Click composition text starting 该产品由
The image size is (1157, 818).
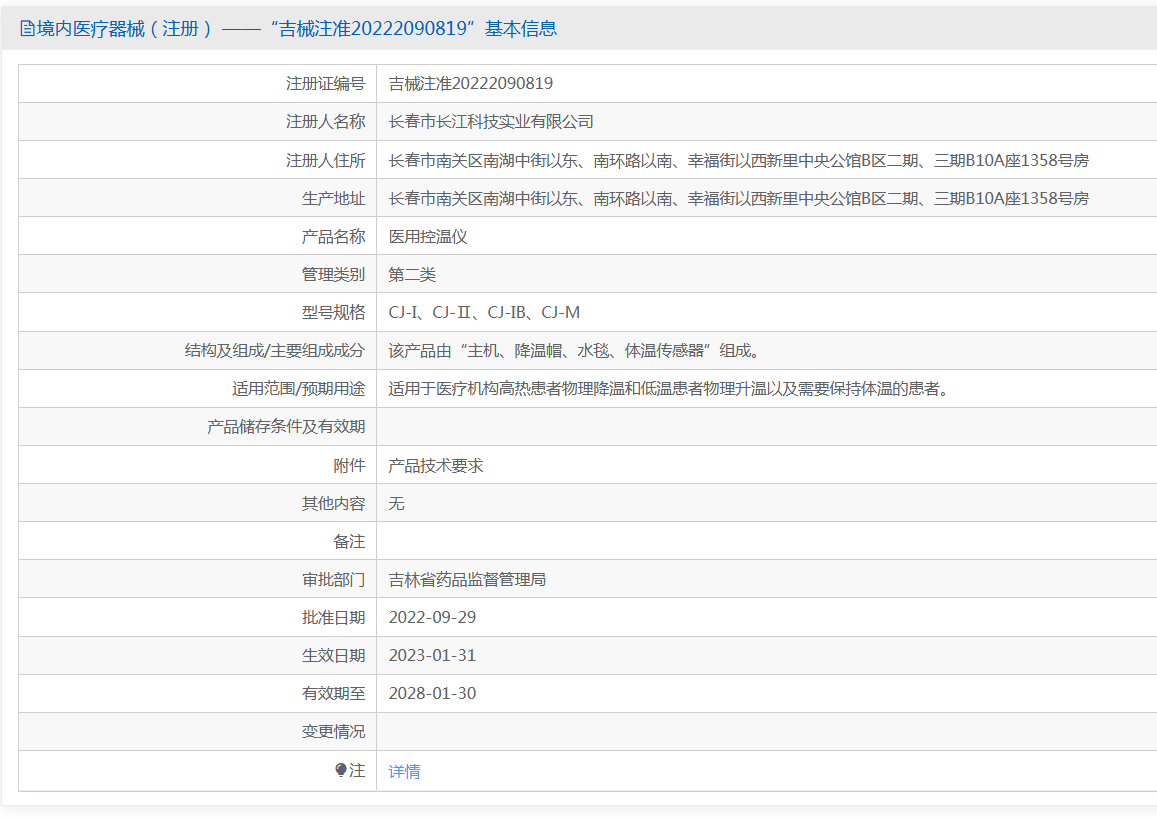(574, 350)
